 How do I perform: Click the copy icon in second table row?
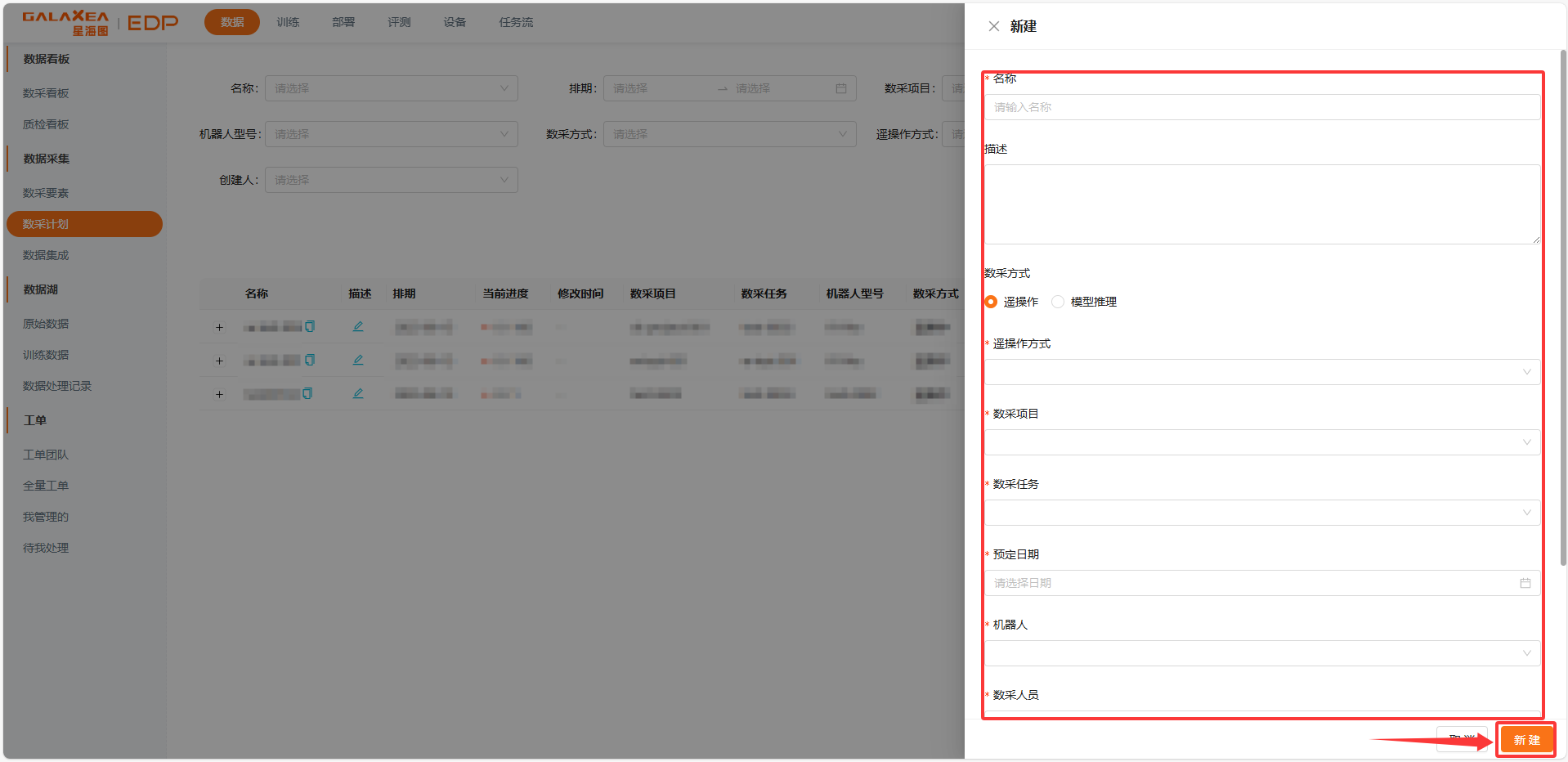(310, 361)
